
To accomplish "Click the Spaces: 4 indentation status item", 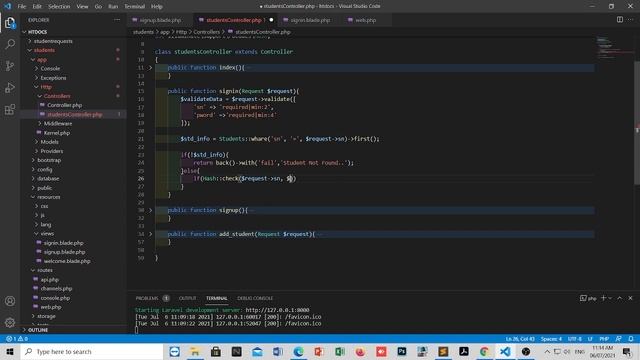I will [551, 339].
